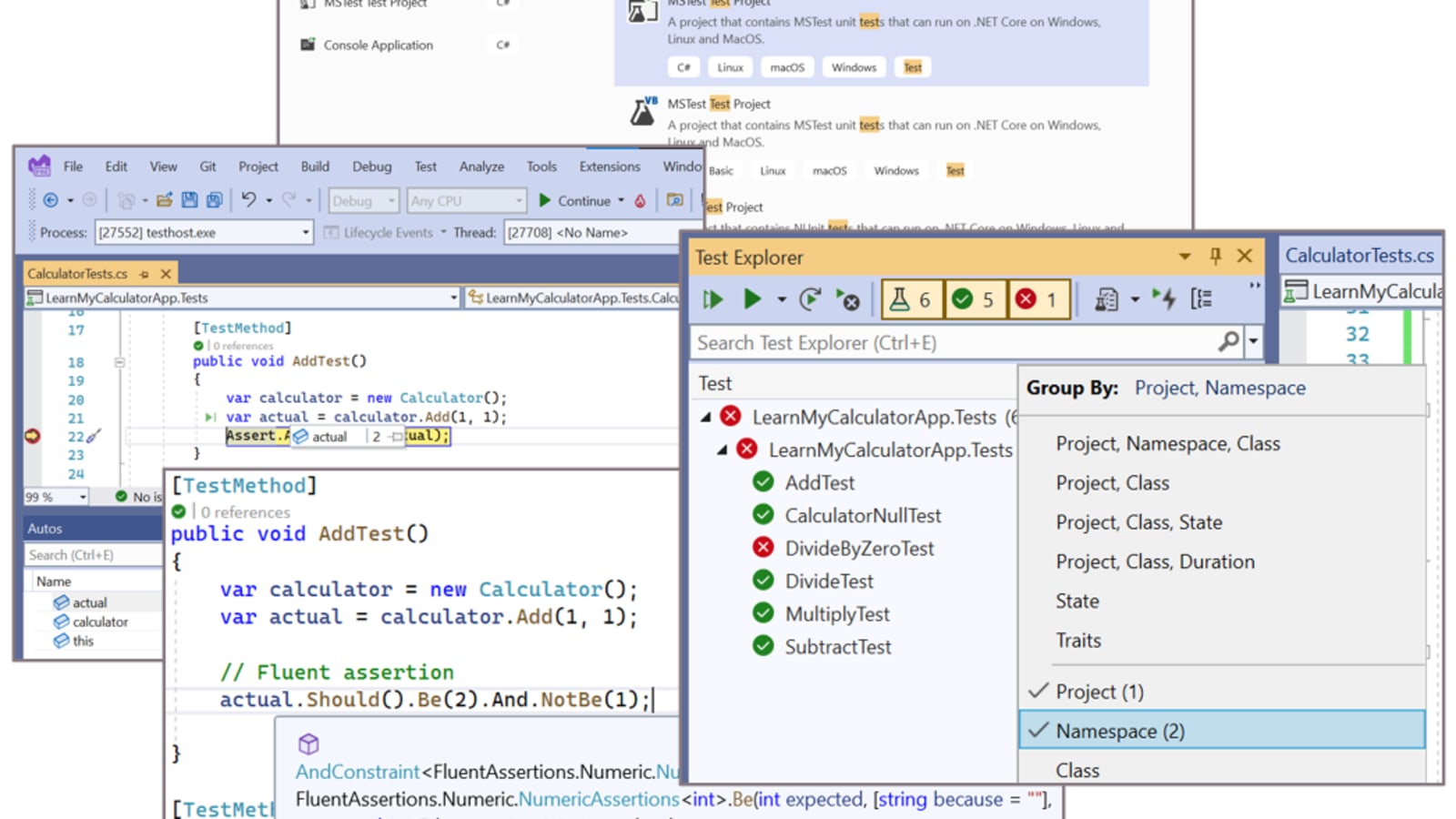Open the Test Explorer window options dropdown arrow
The height and width of the screenshot is (819, 1456).
click(x=1185, y=257)
